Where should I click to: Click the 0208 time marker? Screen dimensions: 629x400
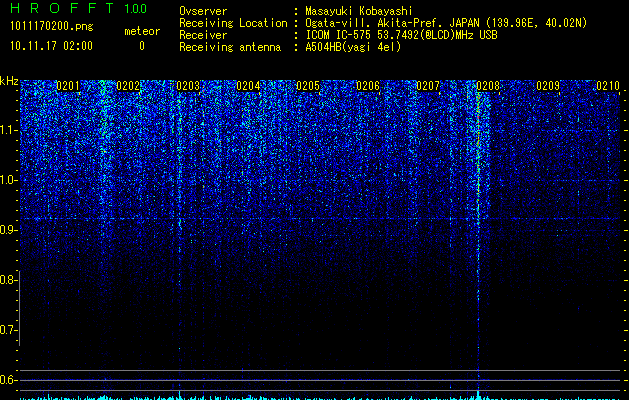(488, 86)
